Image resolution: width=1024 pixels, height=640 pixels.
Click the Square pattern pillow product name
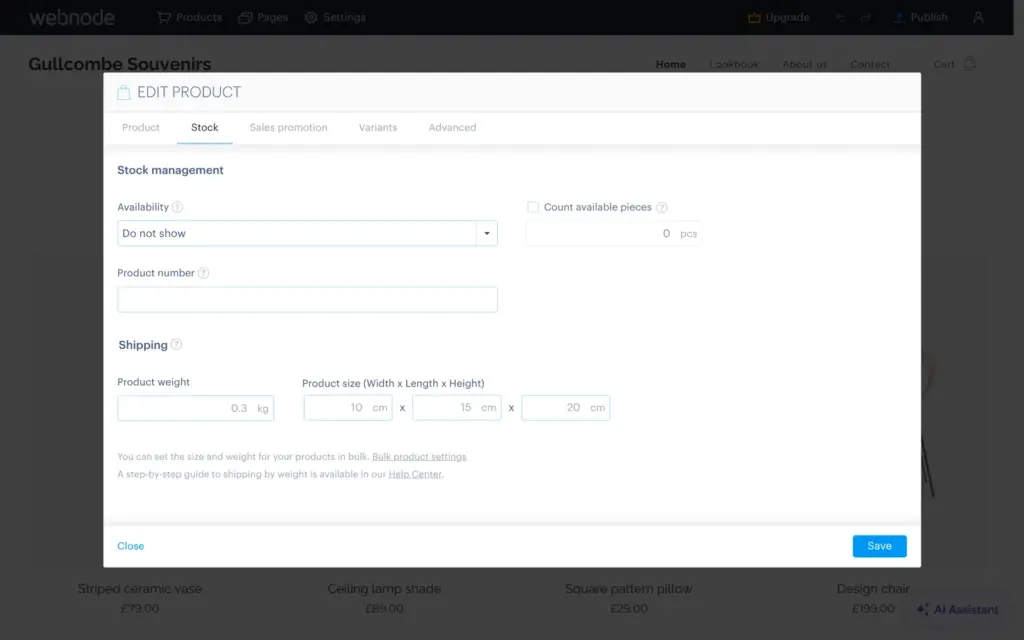tap(628, 588)
